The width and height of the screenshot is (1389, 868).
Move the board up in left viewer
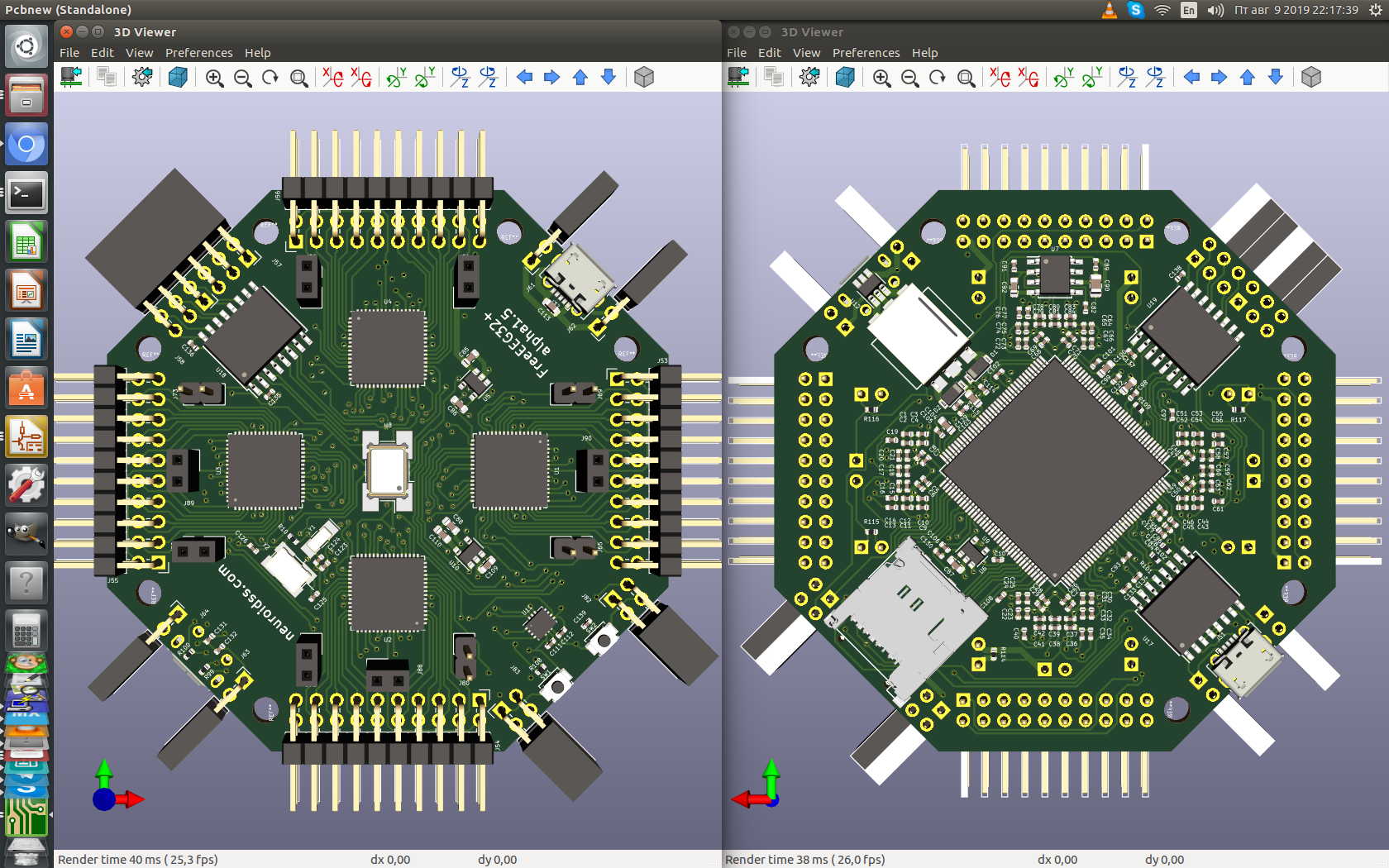click(x=580, y=78)
